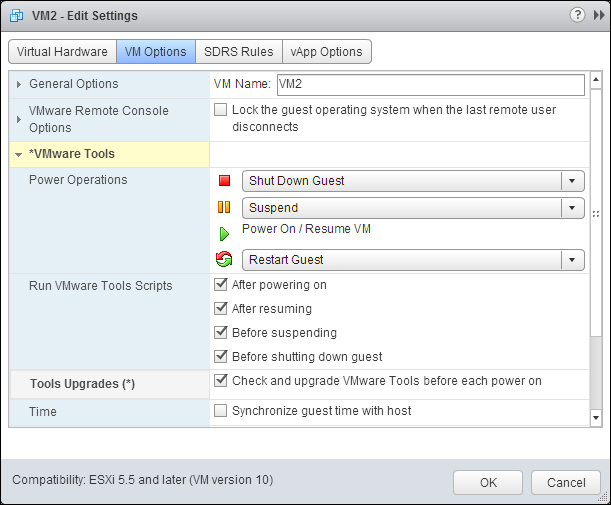
Task: Select the VM Options tab
Action: [156, 51]
